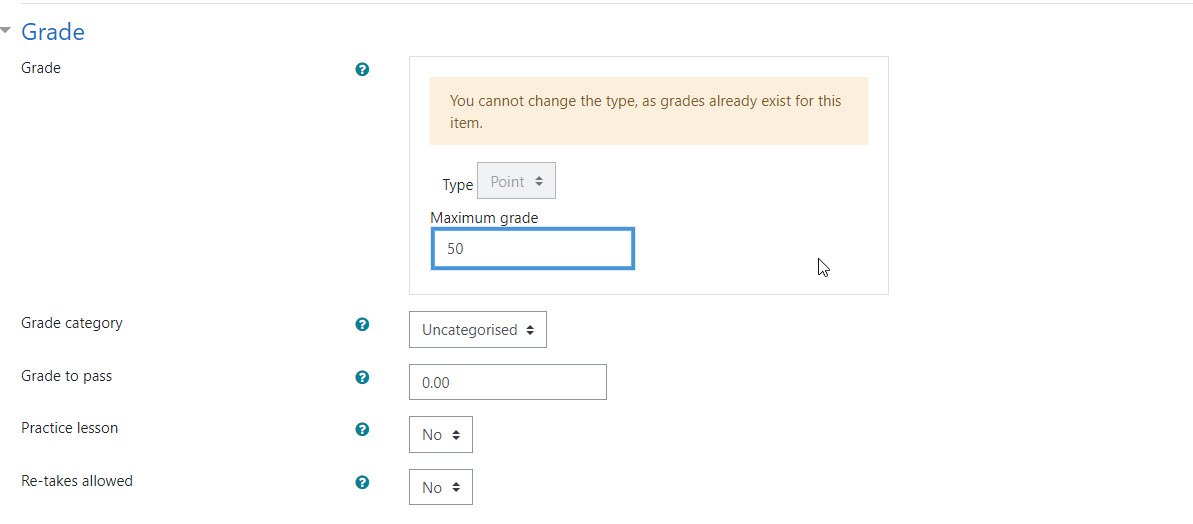Focus the Maximum grade field showing 50
The width and height of the screenshot is (1193, 524).
click(x=533, y=249)
